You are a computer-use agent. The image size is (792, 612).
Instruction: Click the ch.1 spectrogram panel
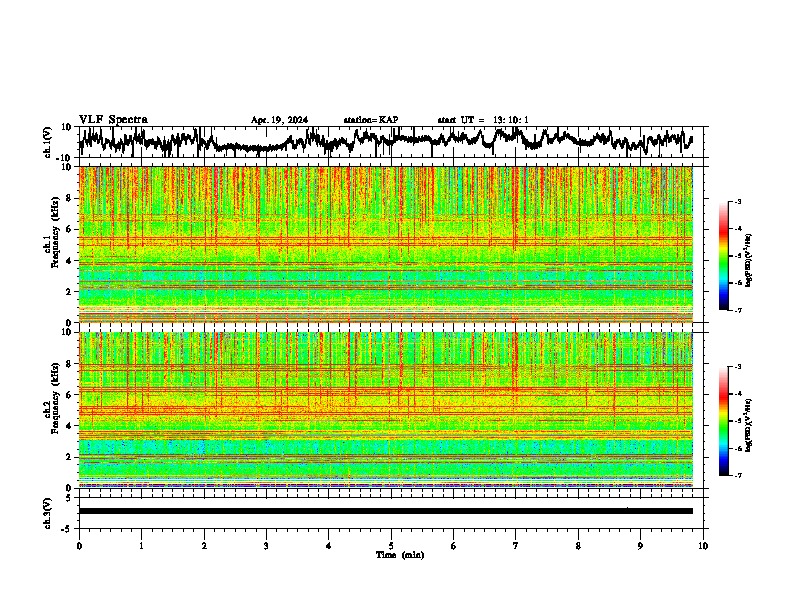[x=386, y=244]
